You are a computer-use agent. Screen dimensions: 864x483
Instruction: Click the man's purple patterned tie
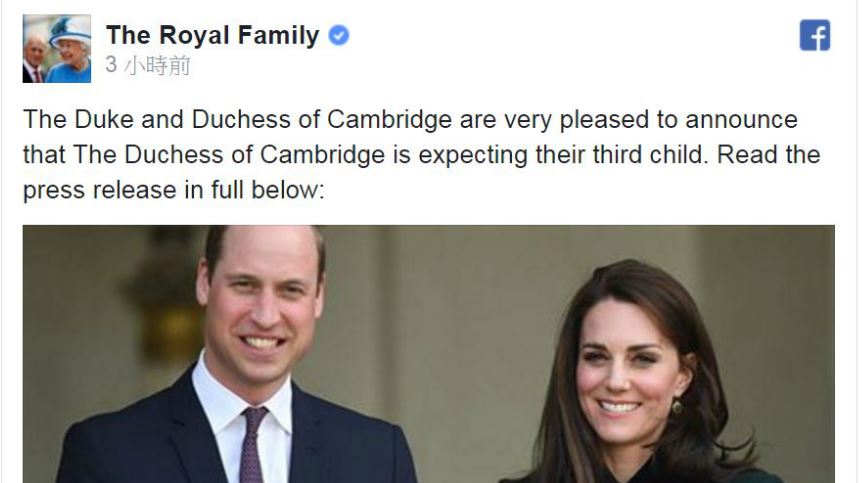(252, 444)
